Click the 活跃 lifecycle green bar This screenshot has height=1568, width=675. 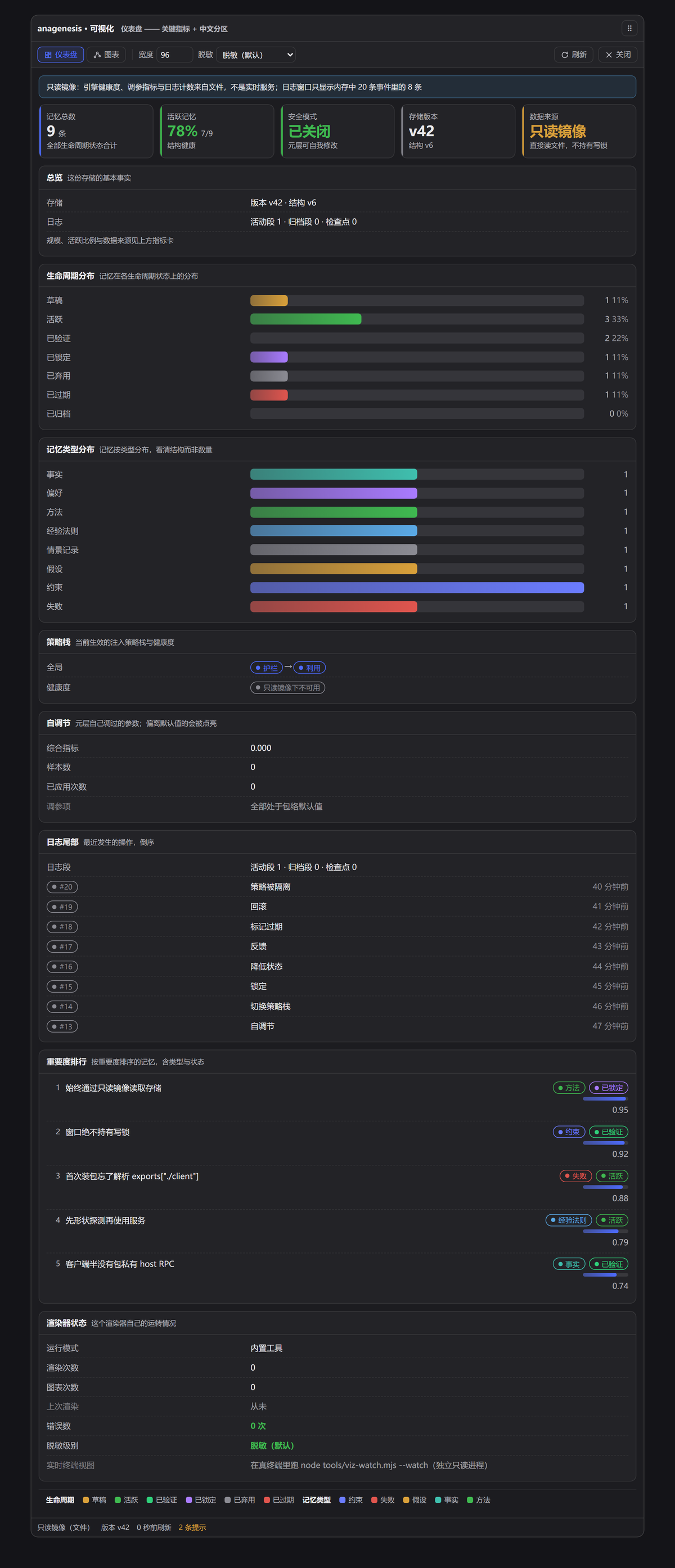305,319
